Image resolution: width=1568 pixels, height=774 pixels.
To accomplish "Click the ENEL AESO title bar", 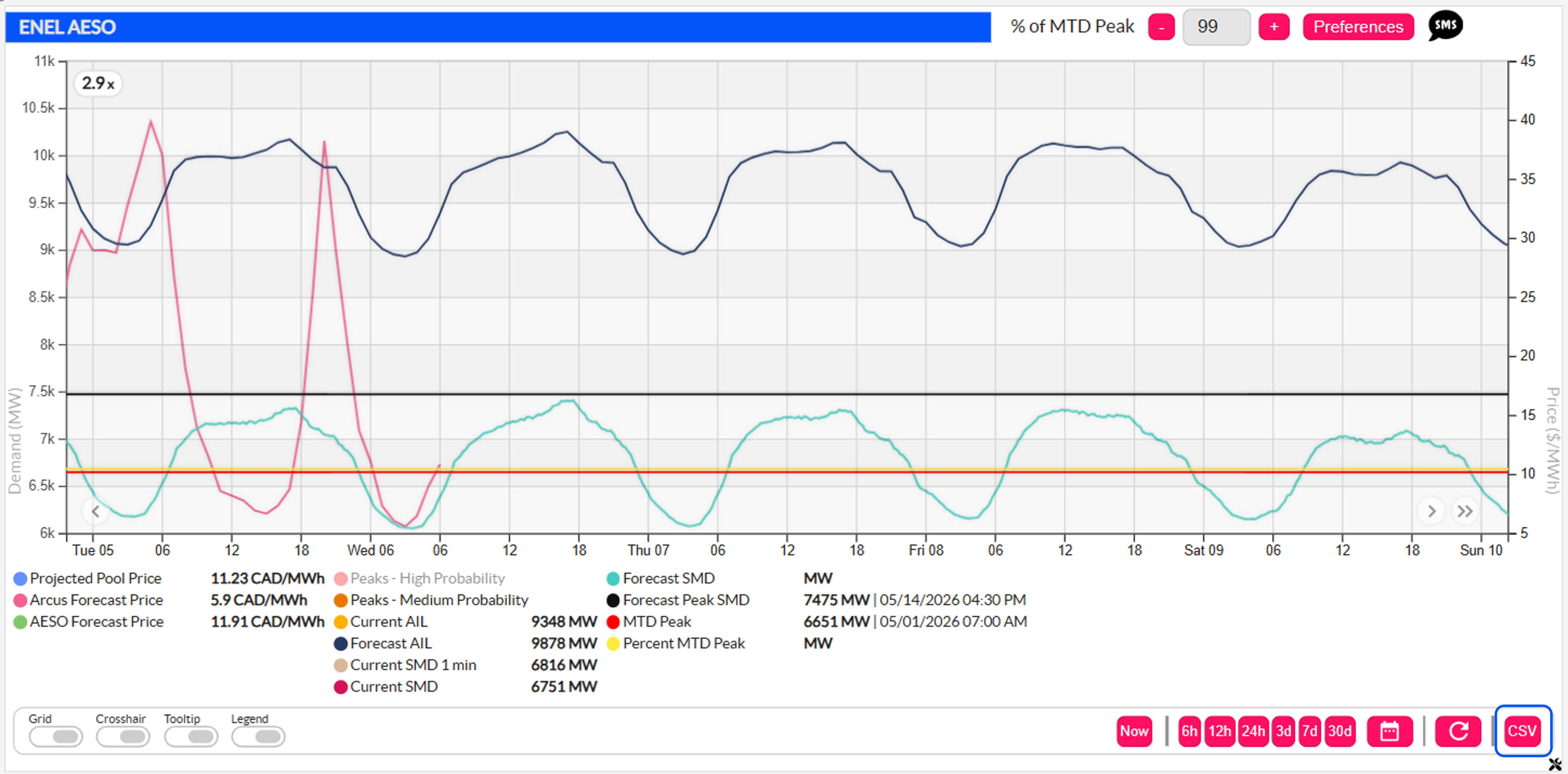I will (498, 27).
